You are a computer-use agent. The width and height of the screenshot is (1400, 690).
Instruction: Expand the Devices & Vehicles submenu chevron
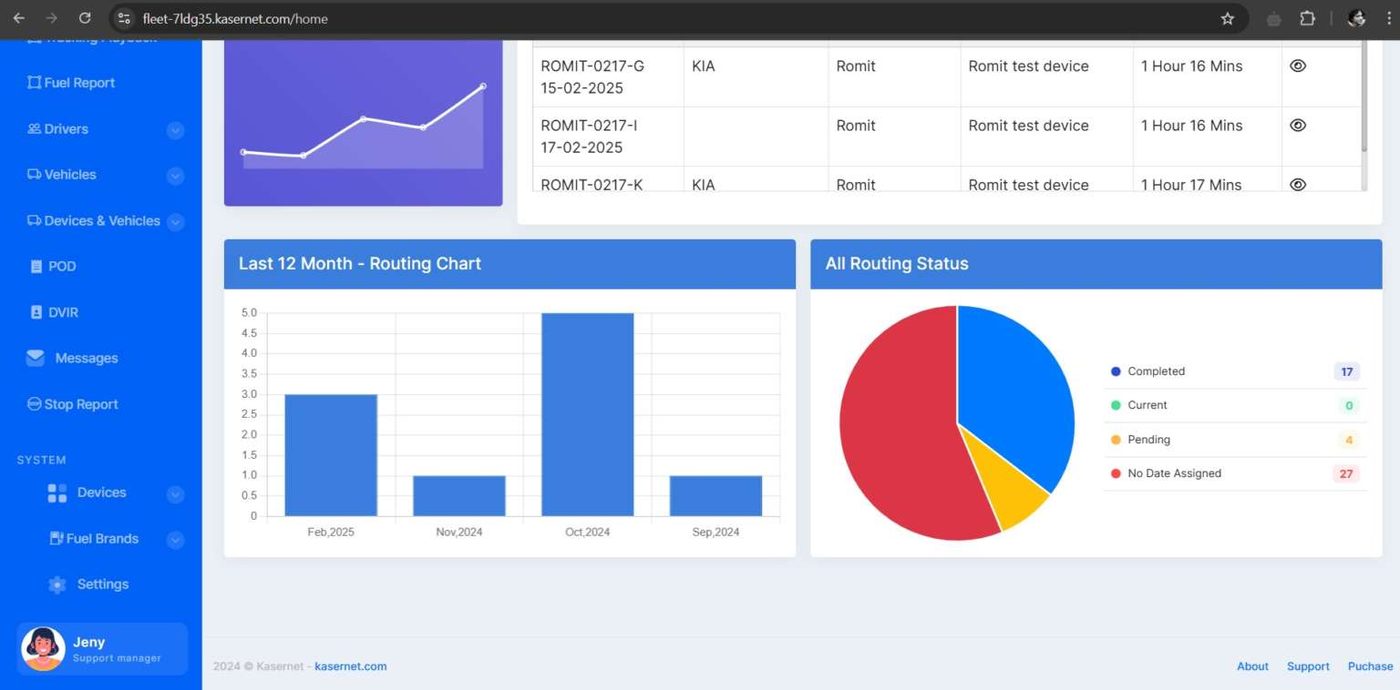[175, 222]
